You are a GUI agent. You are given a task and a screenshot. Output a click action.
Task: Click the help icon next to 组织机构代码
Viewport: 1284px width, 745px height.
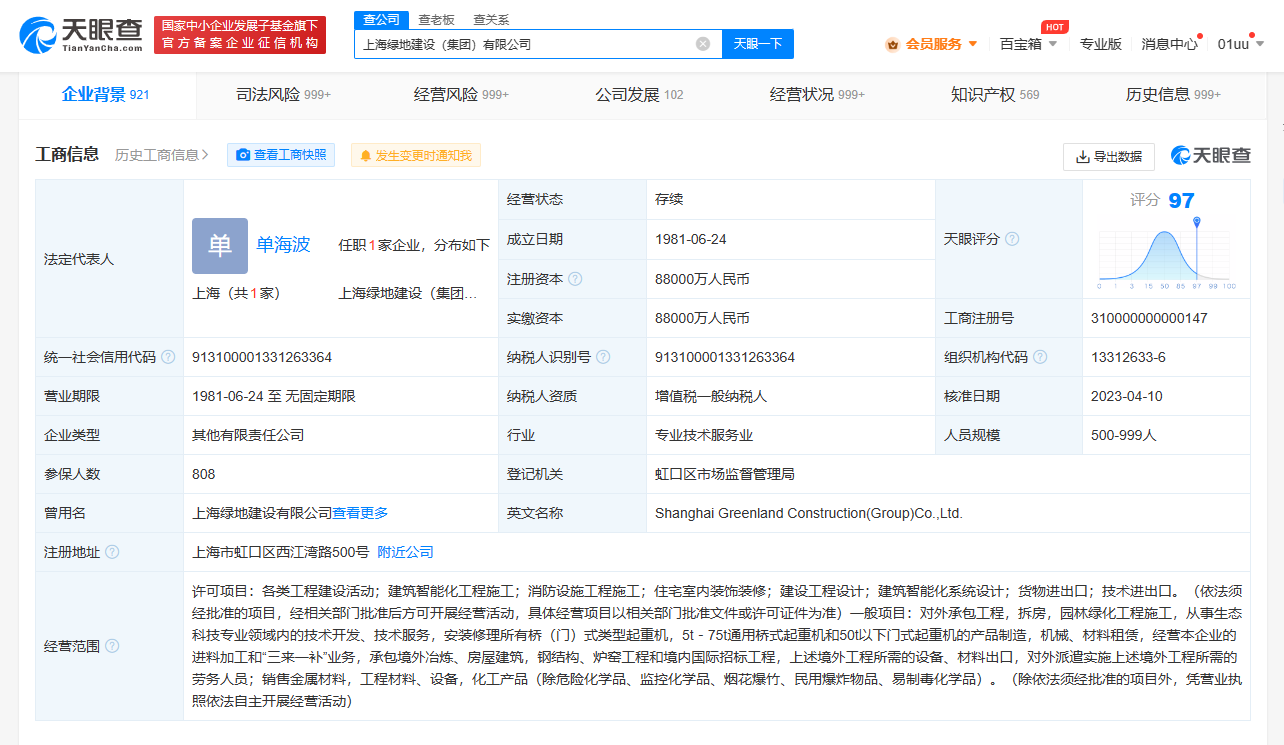coord(1040,356)
